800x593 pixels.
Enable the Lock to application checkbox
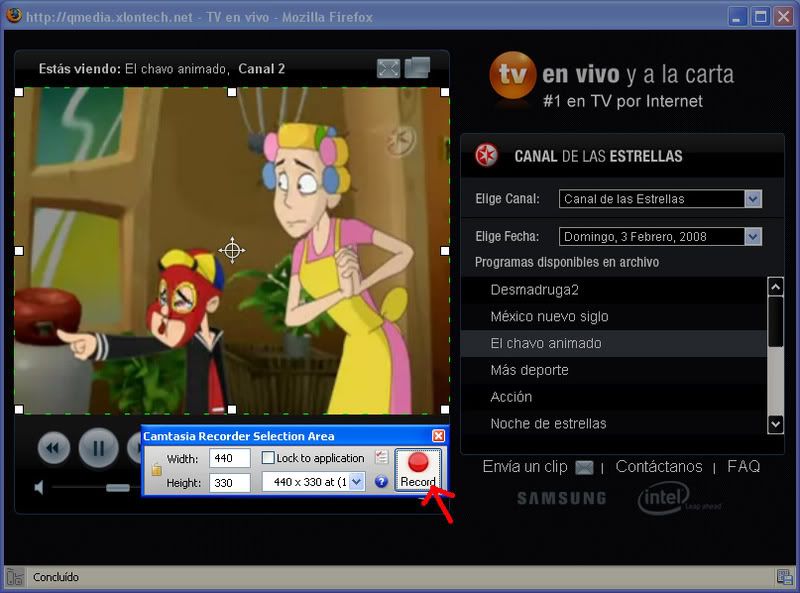(268, 457)
